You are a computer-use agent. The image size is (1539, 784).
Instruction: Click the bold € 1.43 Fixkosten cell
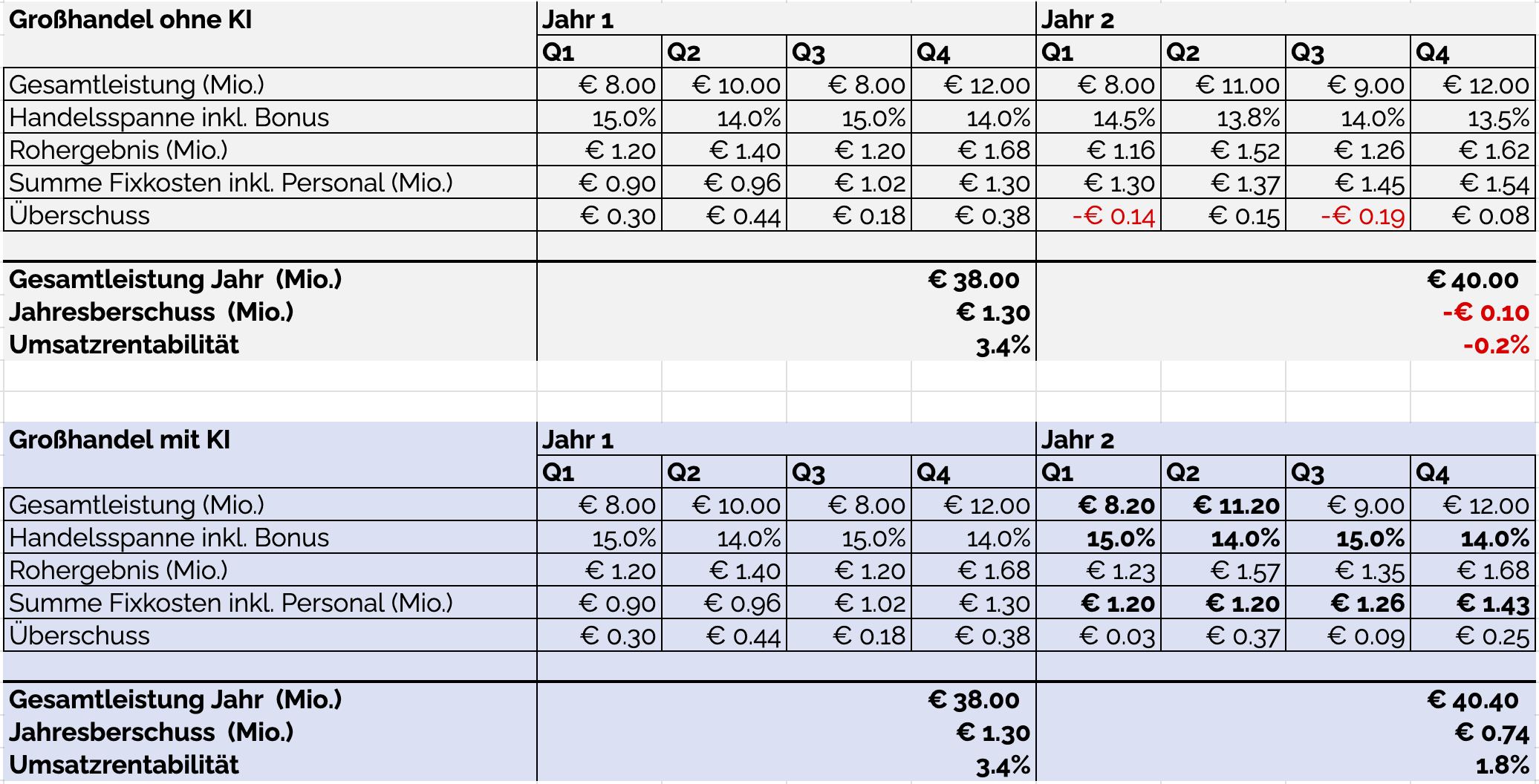[x=1492, y=604]
